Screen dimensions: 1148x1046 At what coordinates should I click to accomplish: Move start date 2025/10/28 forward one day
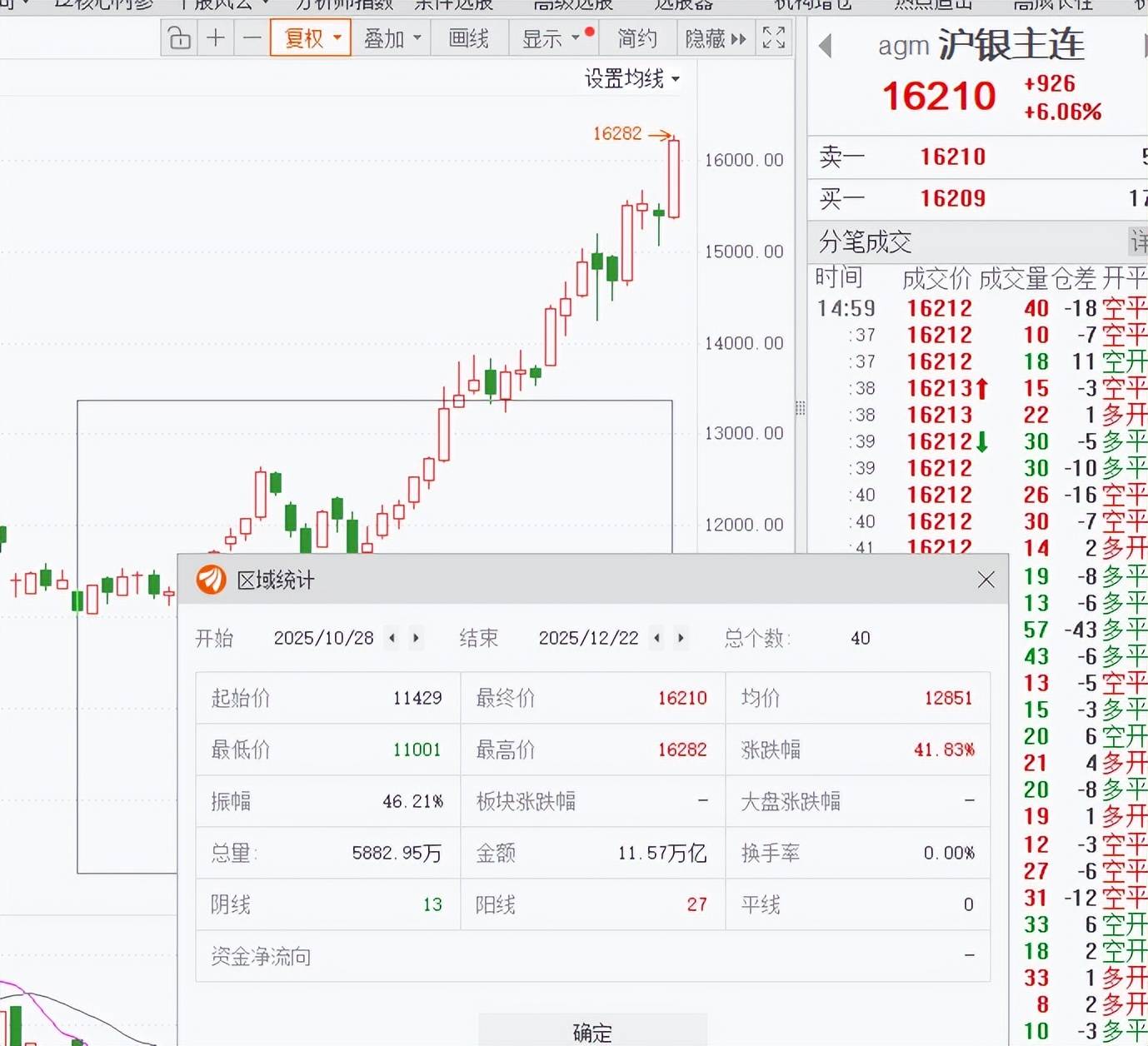416,638
